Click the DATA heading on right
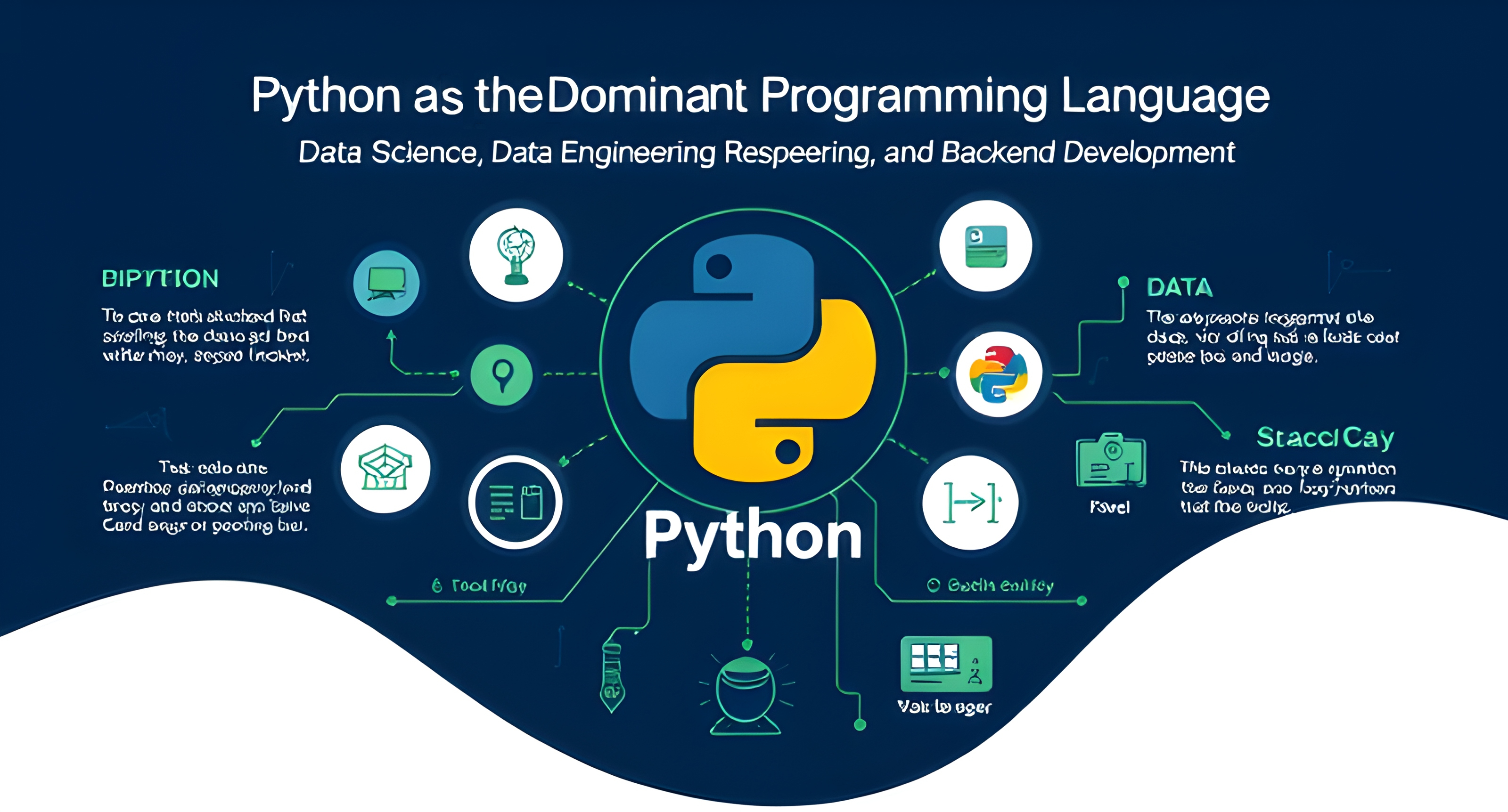Image resolution: width=1508 pixels, height=812 pixels. click(x=1179, y=288)
